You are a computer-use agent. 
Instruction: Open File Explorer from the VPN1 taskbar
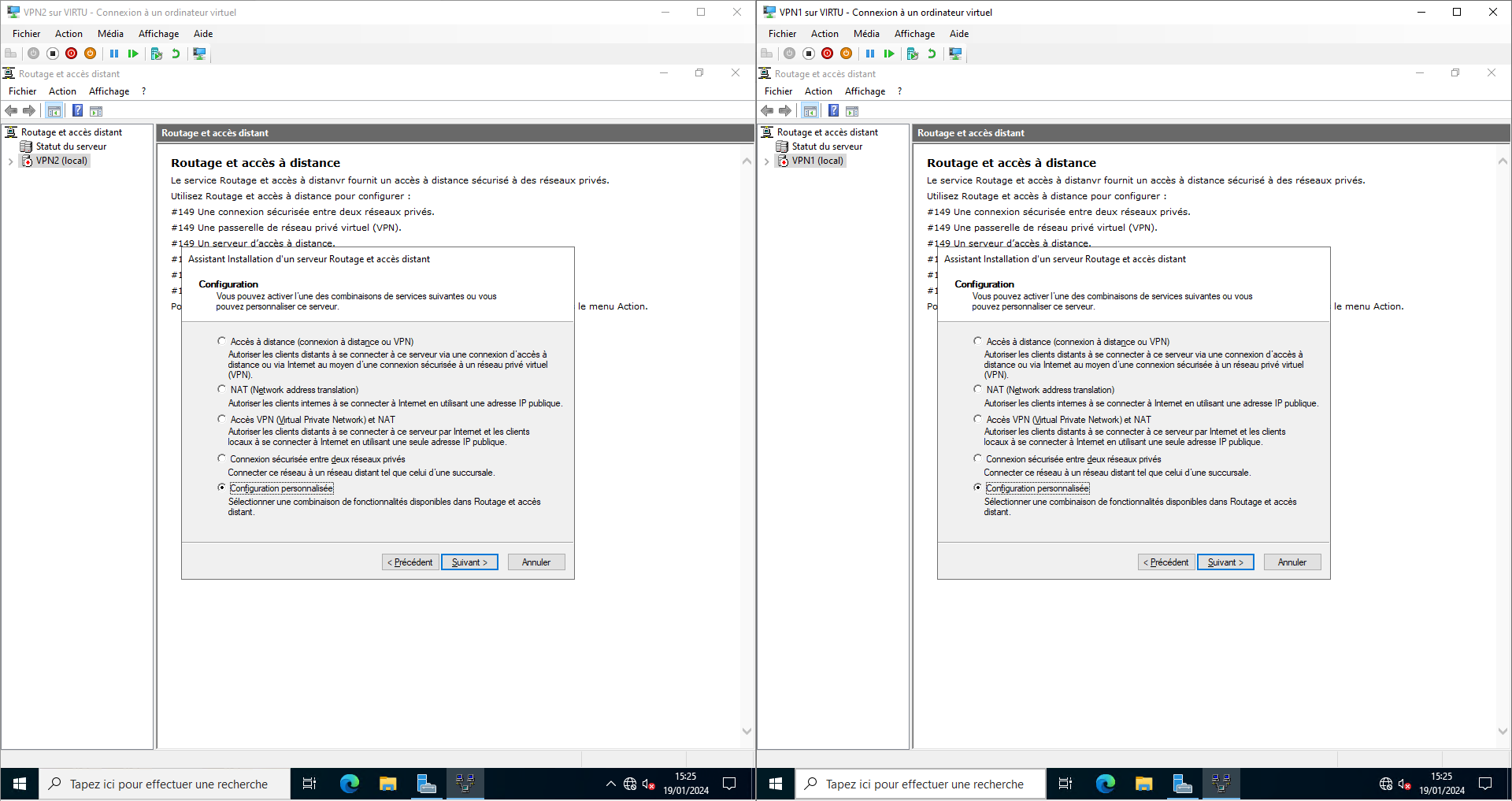tap(1143, 784)
